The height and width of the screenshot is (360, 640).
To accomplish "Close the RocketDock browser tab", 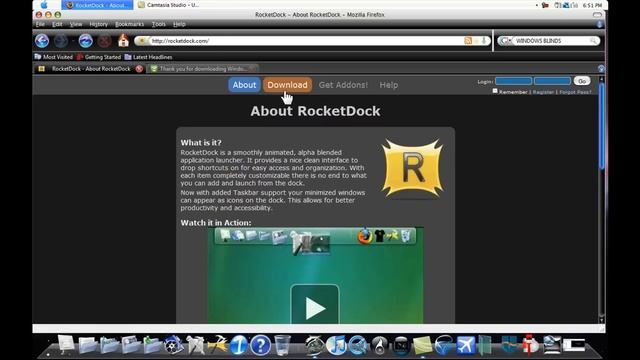I will 139,69.
